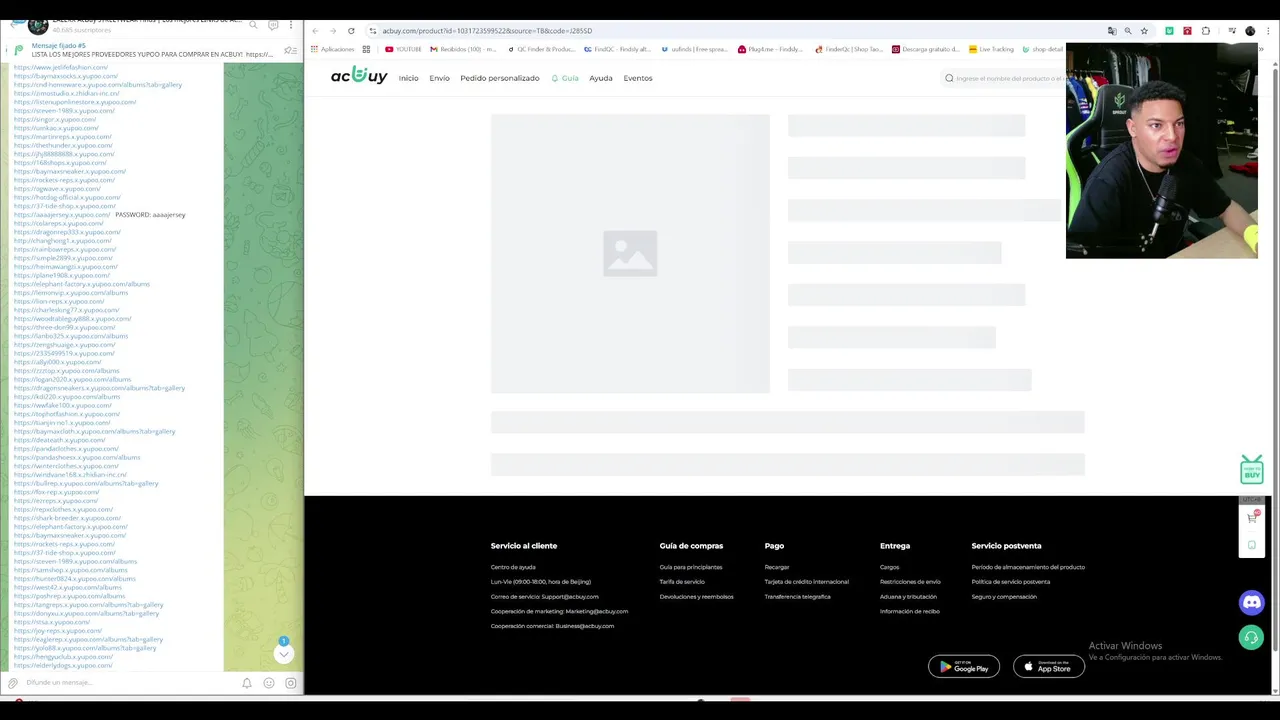
Task: Open the Aplicaciones bookmarks shortcut
Action: click(333, 49)
